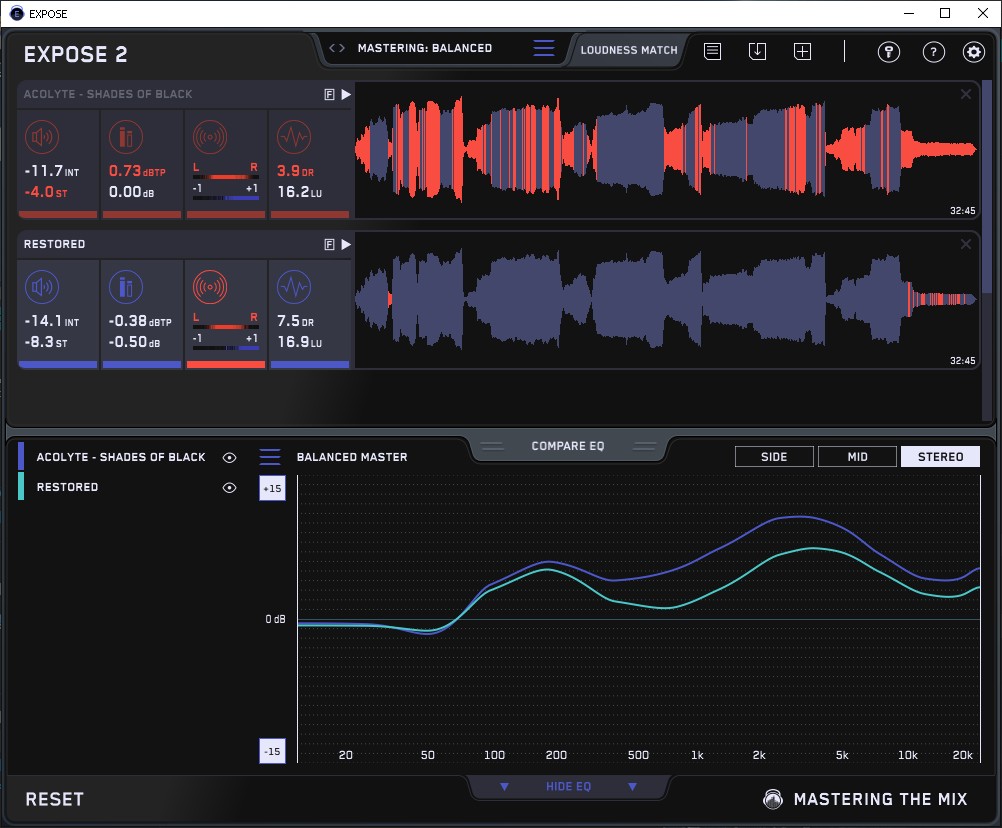Remove the Restored track with X
1002x828 pixels.
(x=966, y=244)
